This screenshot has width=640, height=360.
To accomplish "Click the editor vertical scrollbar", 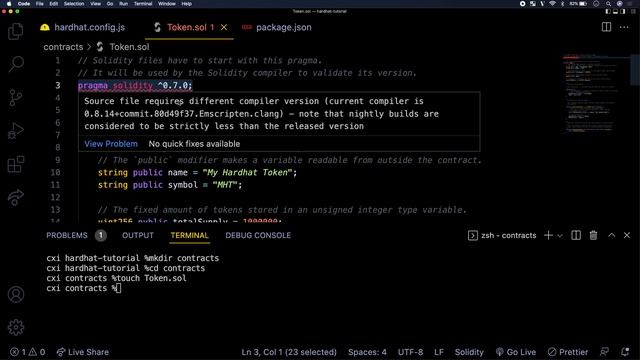I will tap(635, 69).
